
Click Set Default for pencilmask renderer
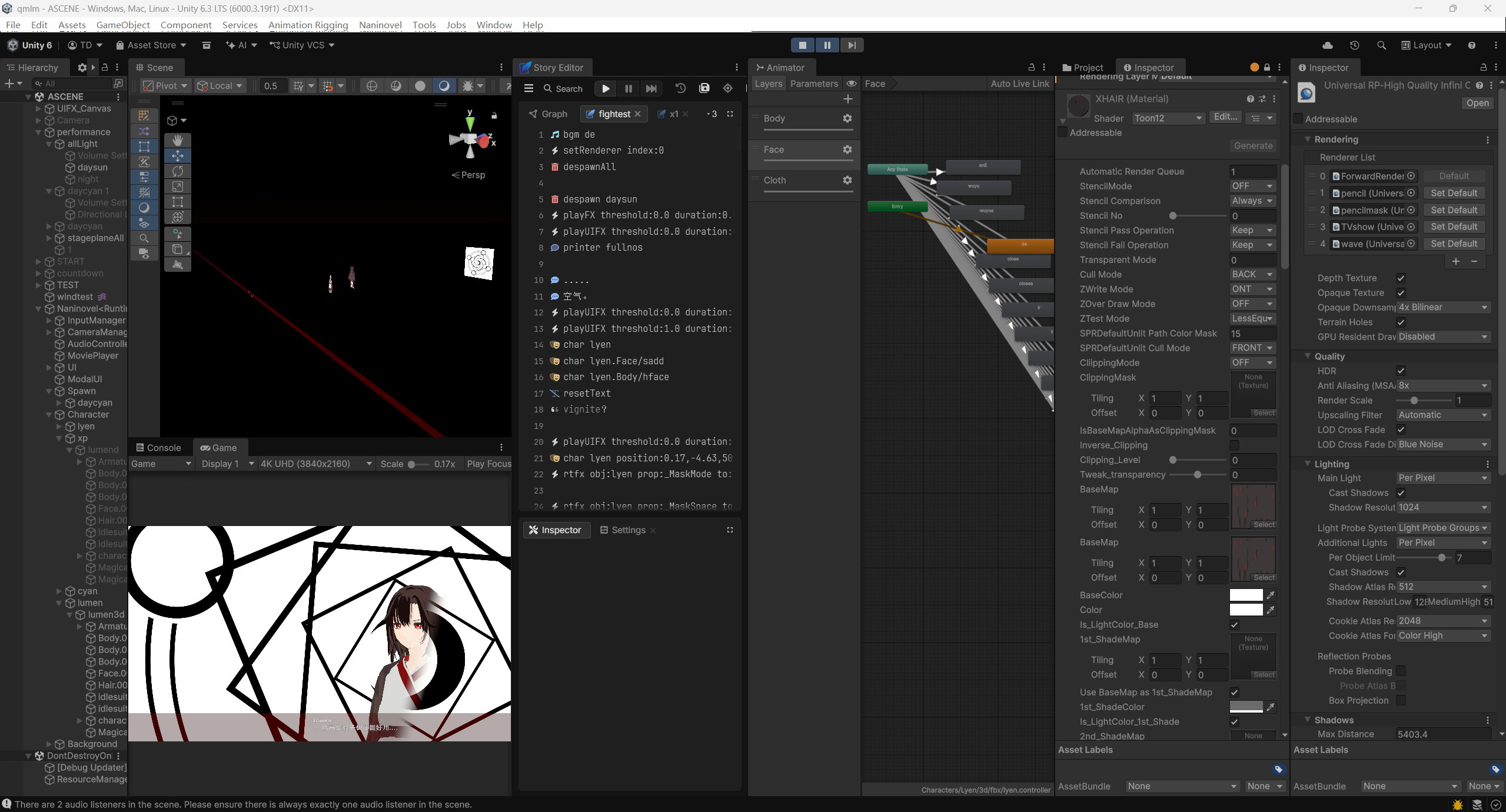[x=1454, y=210]
